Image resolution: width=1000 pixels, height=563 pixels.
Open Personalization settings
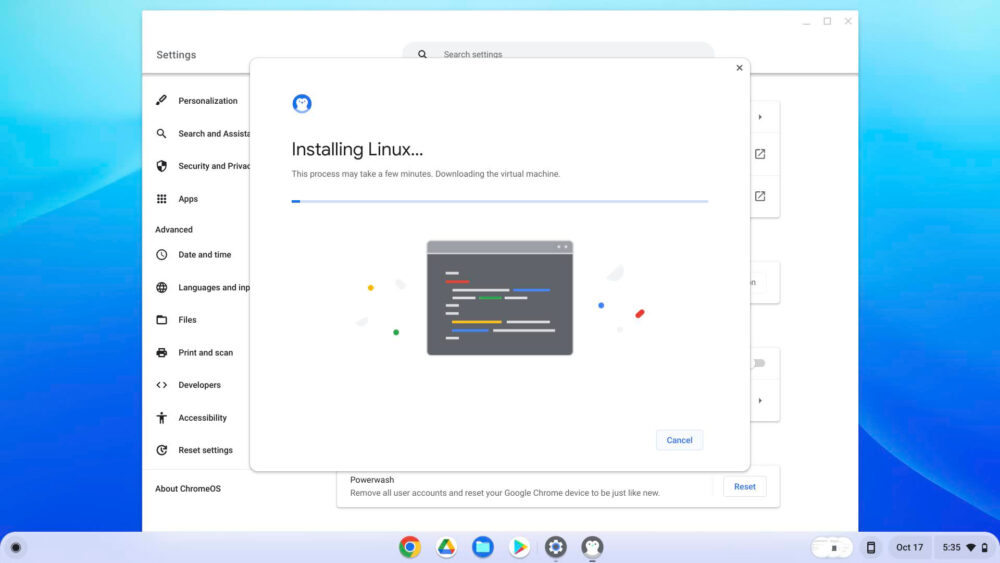pyautogui.click(x=207, y=101)
